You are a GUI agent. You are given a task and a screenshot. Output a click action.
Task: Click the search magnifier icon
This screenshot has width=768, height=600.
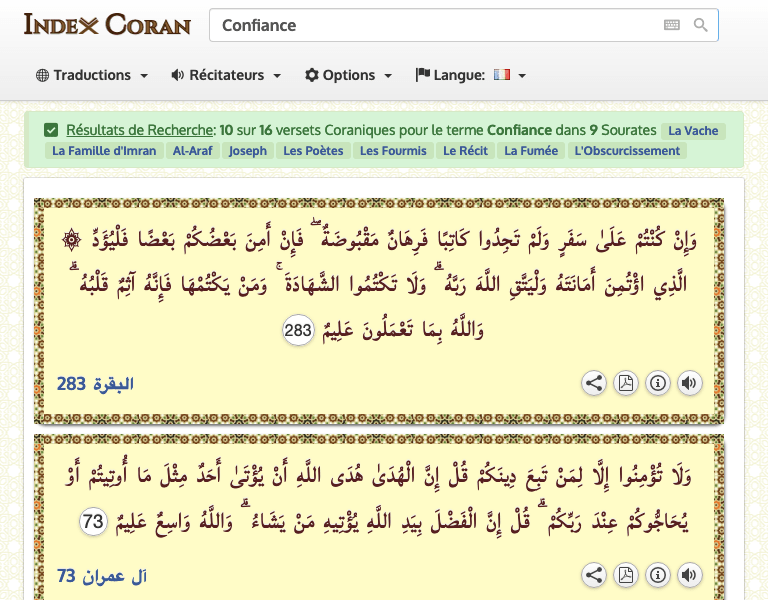click(x=701, y=25)
